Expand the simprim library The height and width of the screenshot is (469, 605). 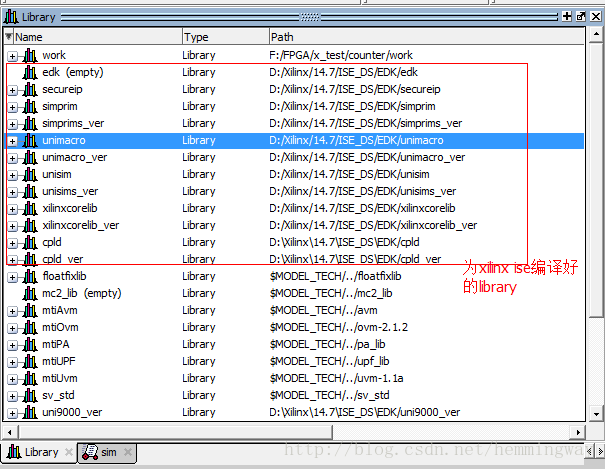[x=12, y=107]
